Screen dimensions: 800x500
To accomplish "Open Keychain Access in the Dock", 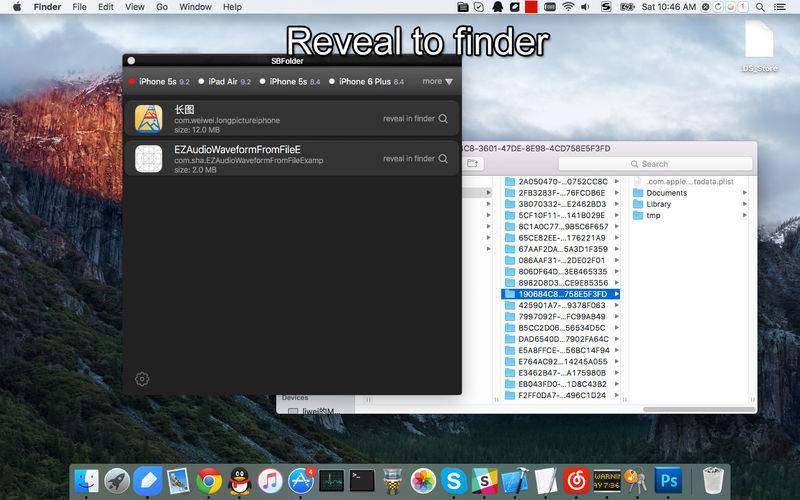I will 636,481.
